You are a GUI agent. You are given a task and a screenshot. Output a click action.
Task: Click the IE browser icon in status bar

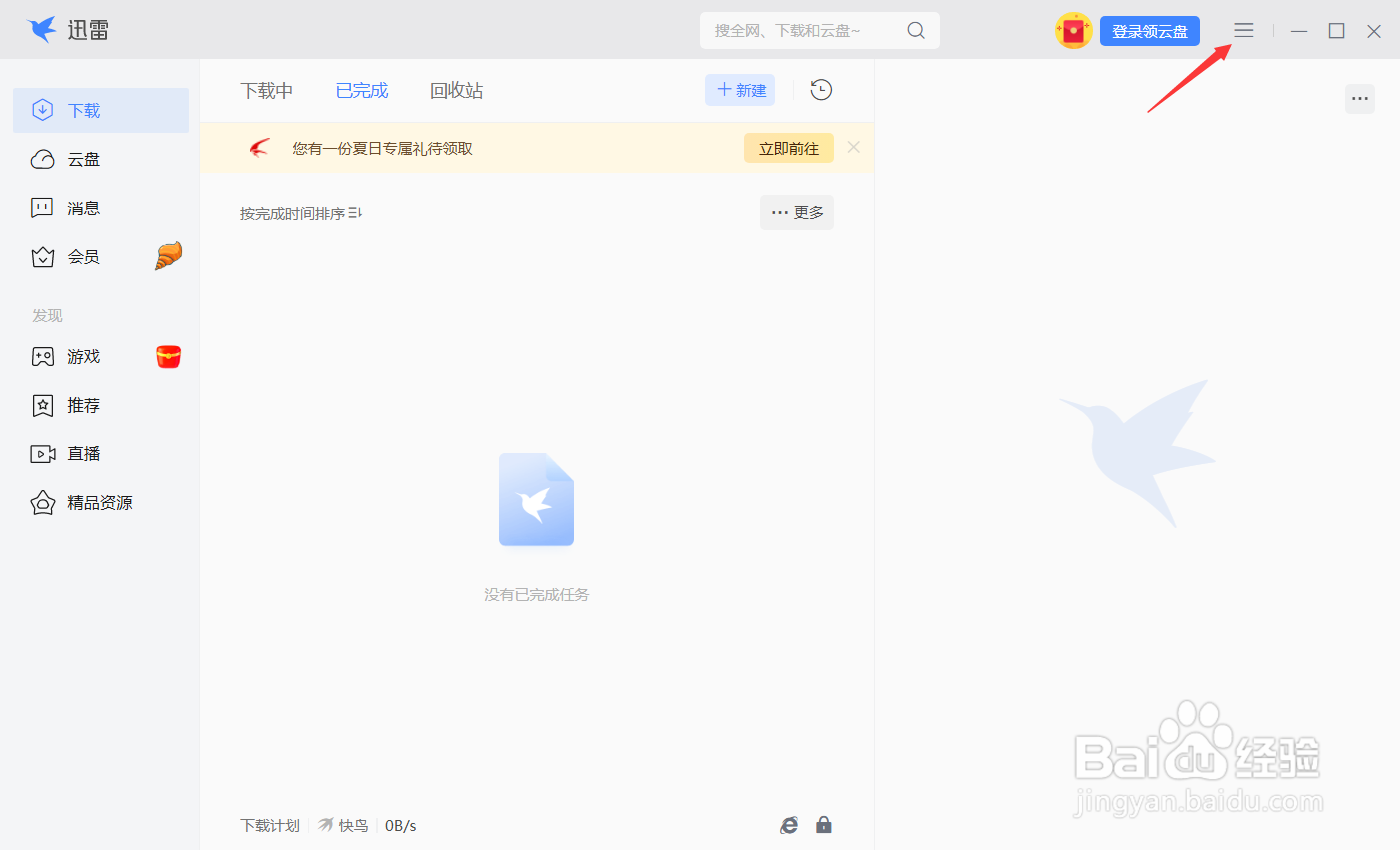point(789,825)
